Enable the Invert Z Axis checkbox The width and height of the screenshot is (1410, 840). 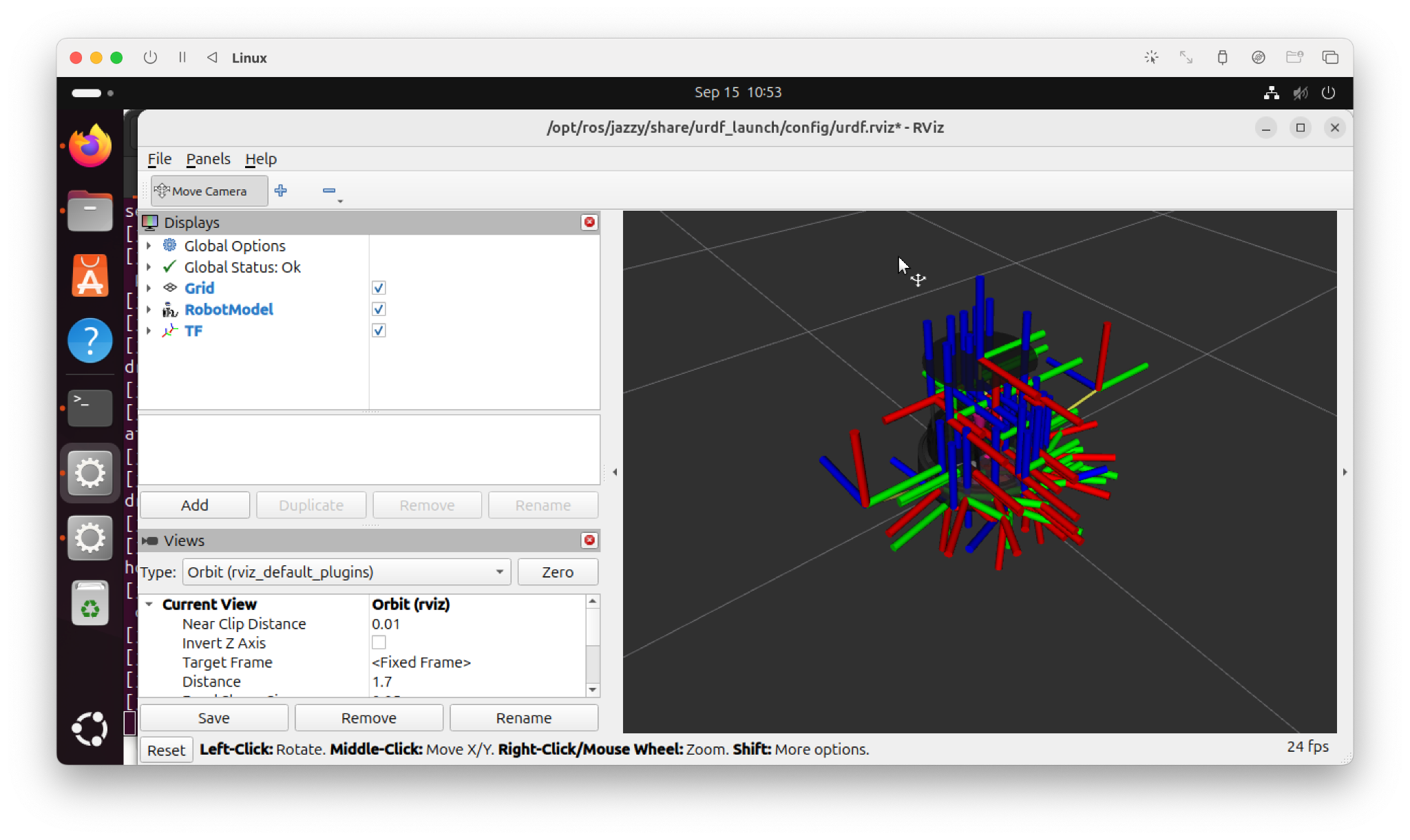coord(379,642)
